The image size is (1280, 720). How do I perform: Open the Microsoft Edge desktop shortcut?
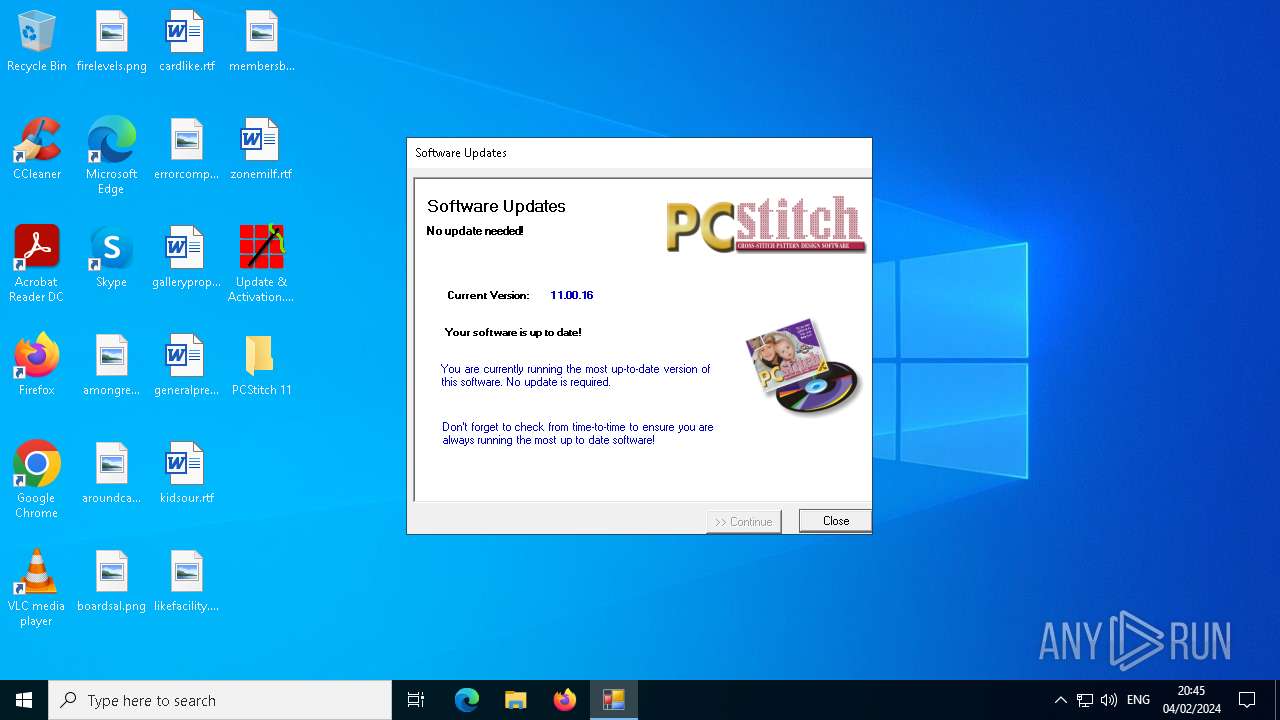click(112, 156)
